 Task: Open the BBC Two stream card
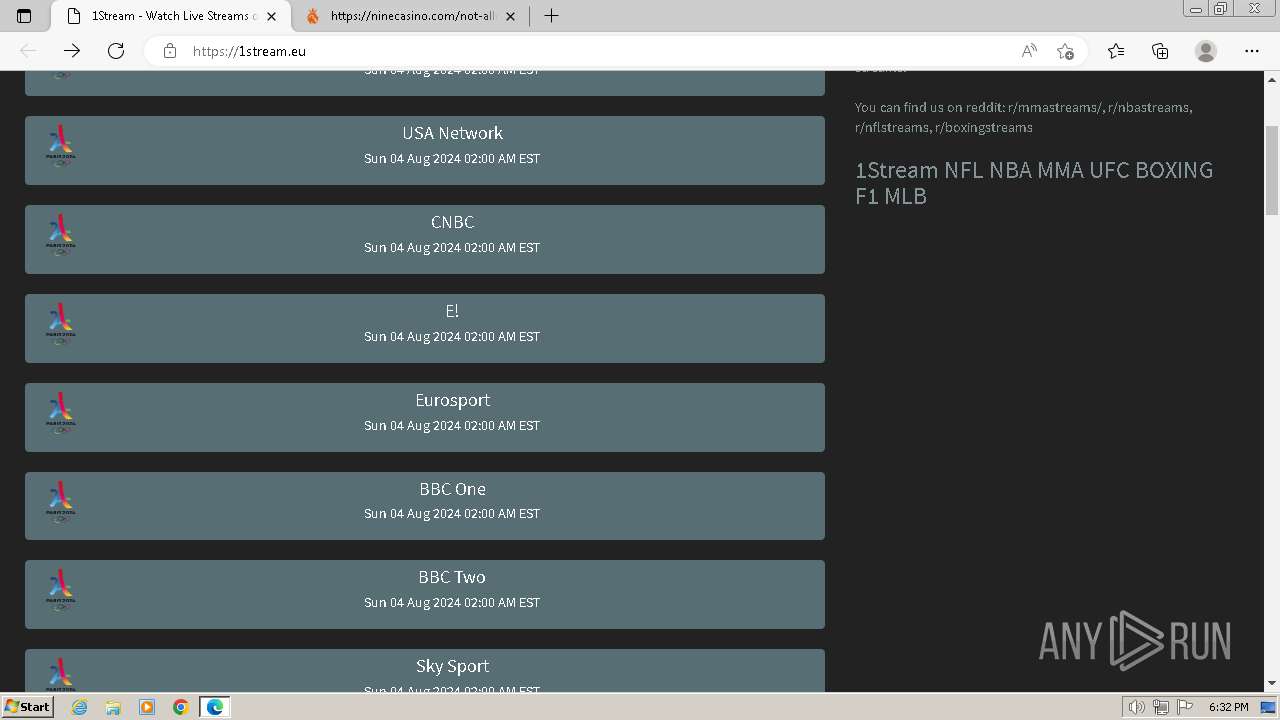pyautogui.click(x=425, y=594)
